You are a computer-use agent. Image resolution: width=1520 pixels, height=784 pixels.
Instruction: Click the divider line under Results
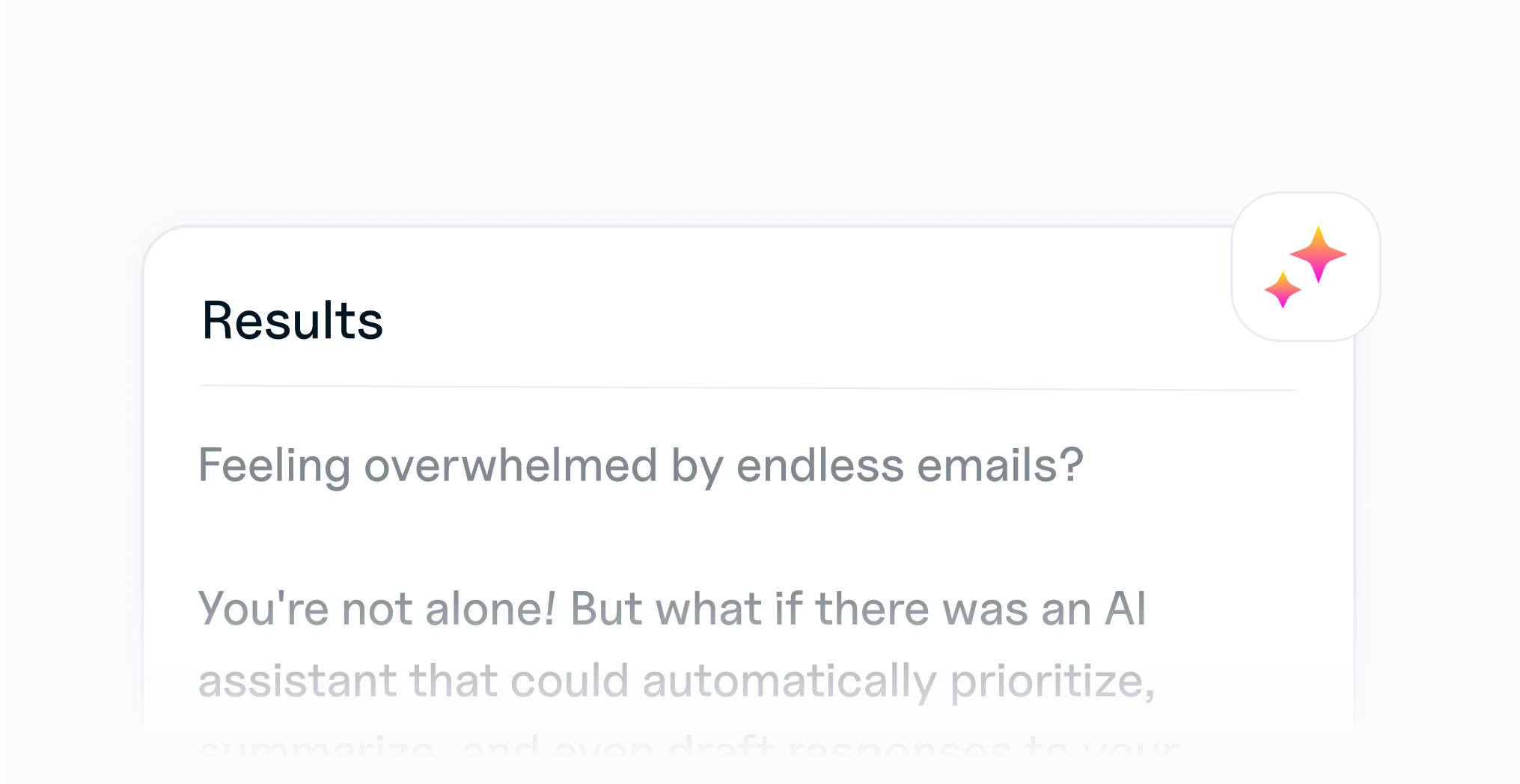click(748, 388)
